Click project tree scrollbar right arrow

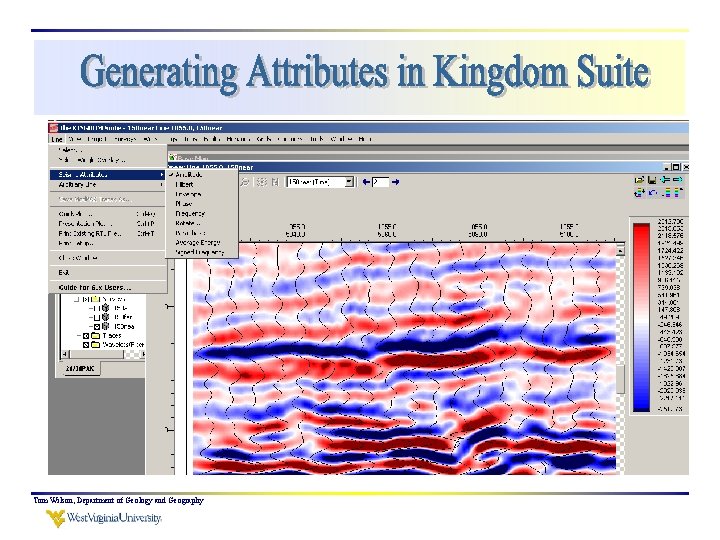(x=142, y=354)
